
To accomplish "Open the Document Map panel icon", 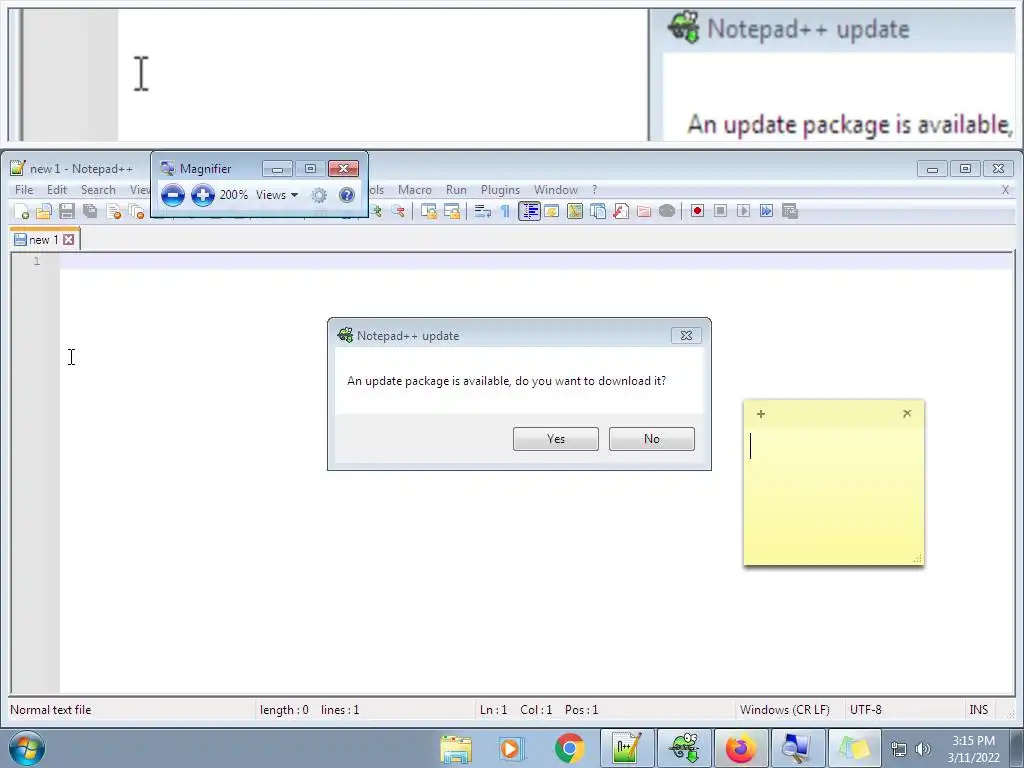I will point(575,211).
